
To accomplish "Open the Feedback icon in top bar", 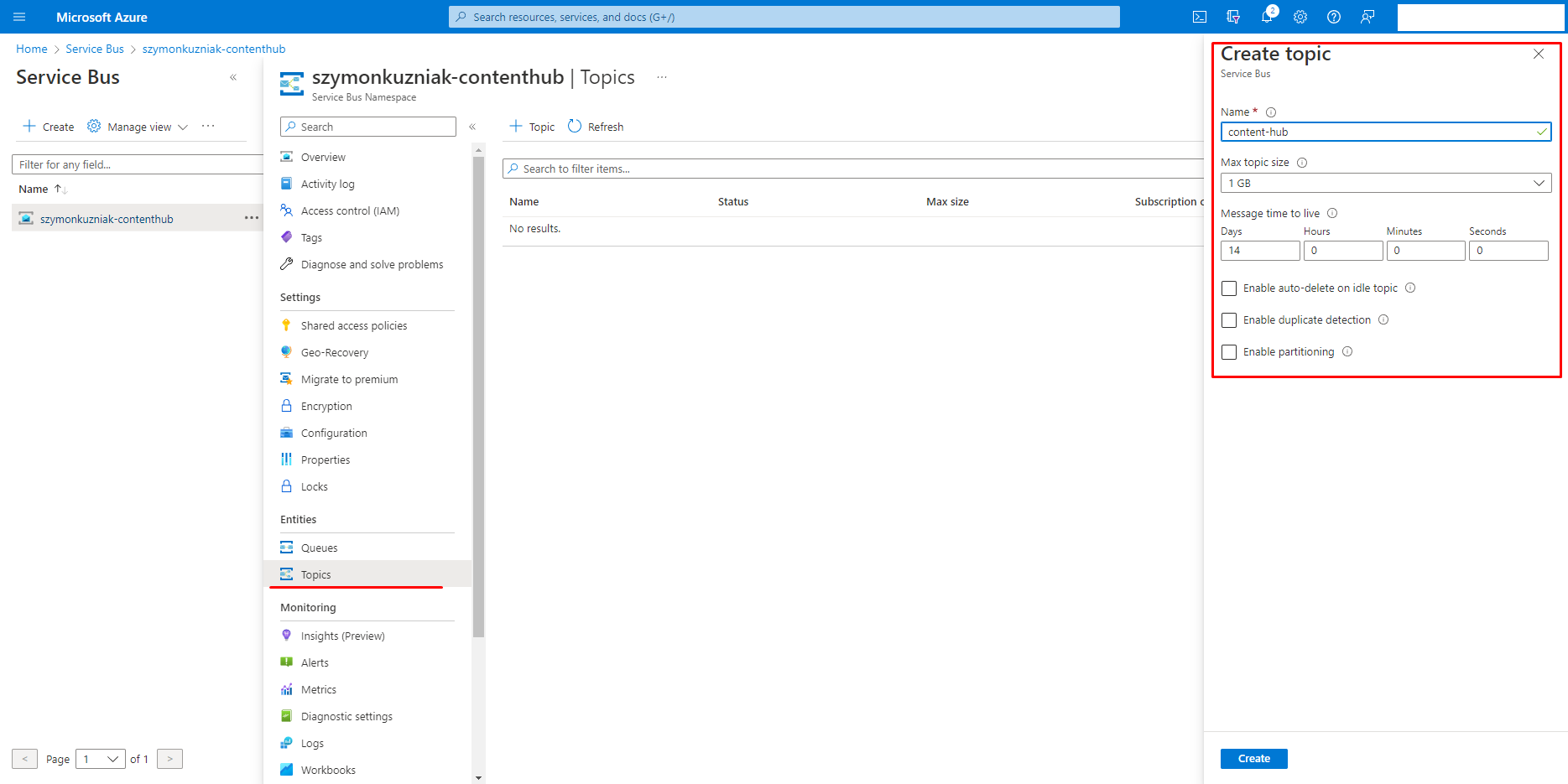I will [x=1367, y=17].
